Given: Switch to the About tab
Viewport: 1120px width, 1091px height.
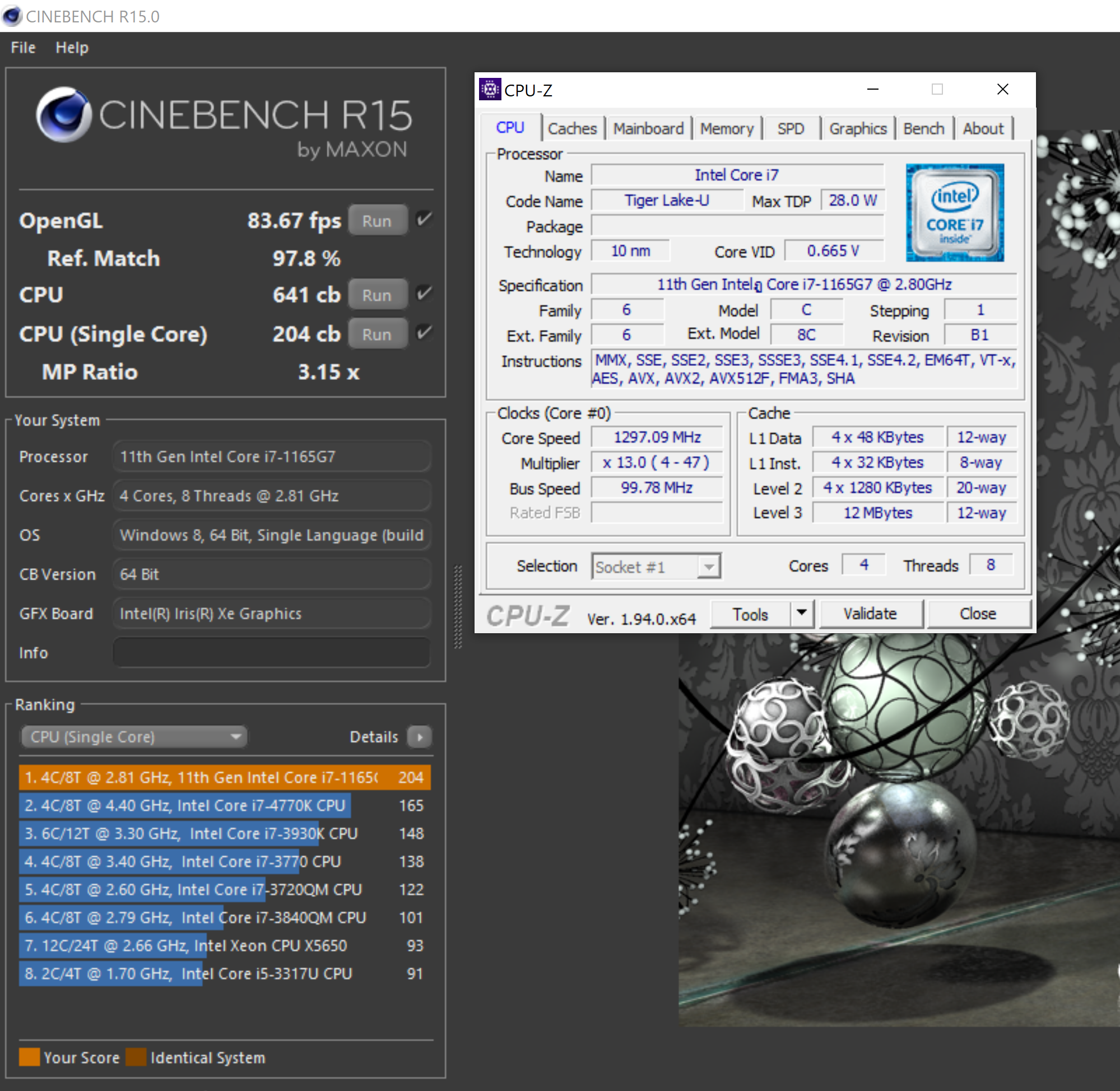Looking at the screenshot, I should point(983,129).
